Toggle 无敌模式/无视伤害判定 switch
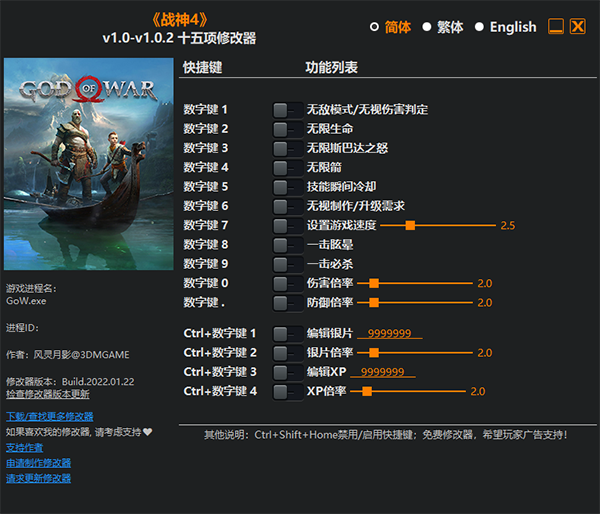 tap(288, 110)
